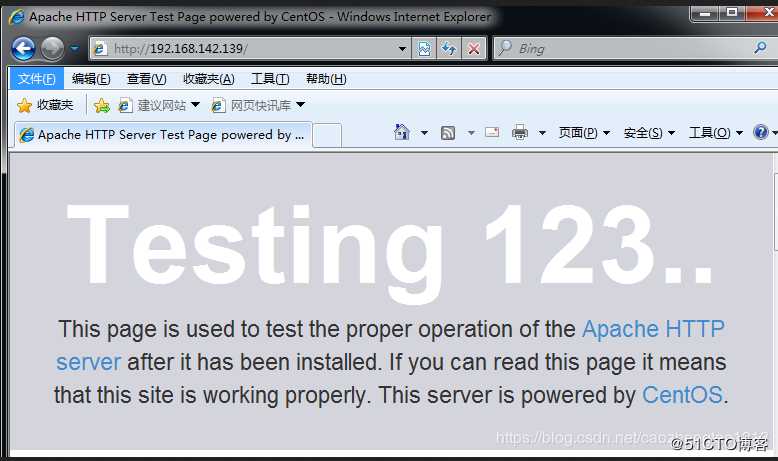Open the recent pages dropdown next to Forward
Screen dimensions: 778x461
tap(74, 49)
